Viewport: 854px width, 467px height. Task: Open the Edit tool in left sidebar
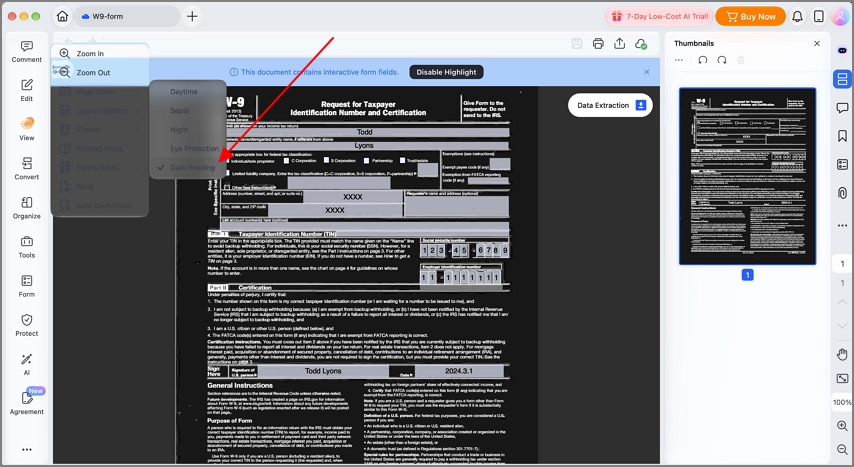click(x=26, y=90)
